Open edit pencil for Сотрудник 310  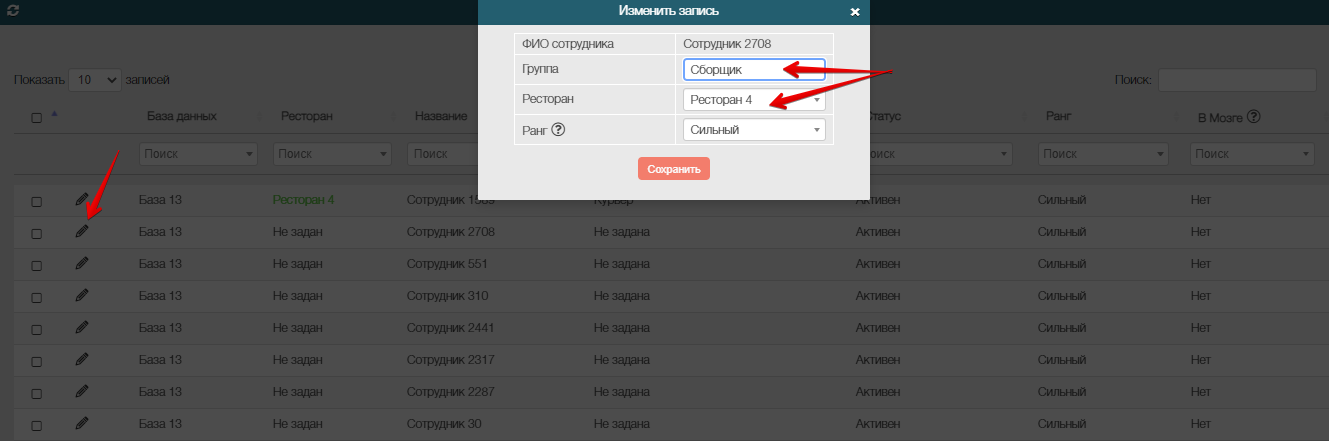(82, 296)
